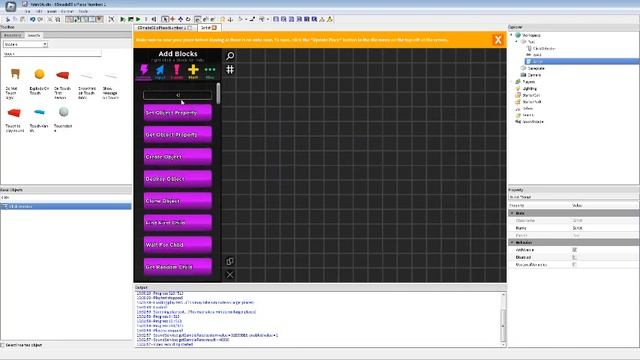
Task: Toggle the Select inserted object checkbox
Action: tap(3, 345)
